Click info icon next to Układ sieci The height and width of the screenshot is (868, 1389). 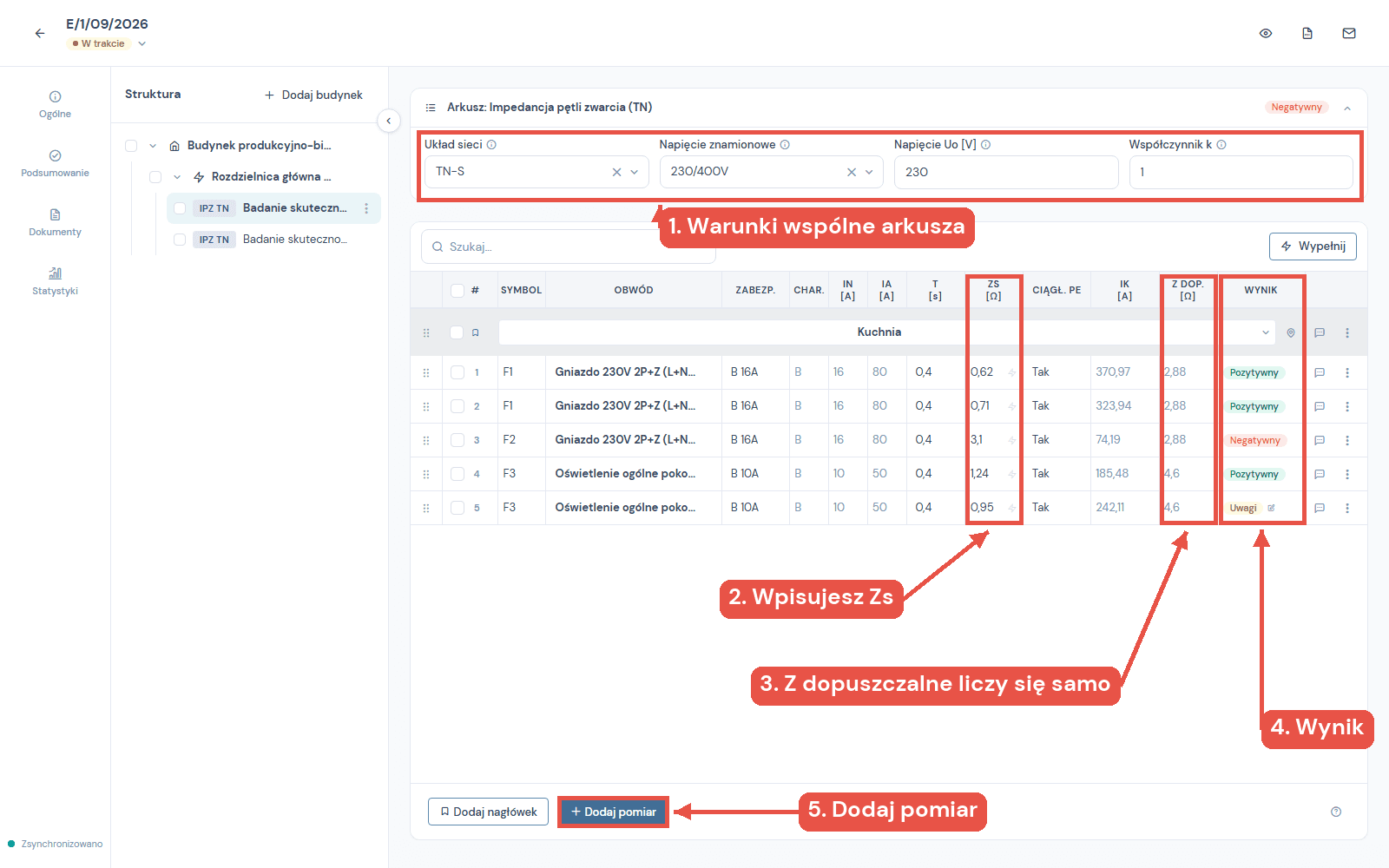pyautogui.click(x=491, y=145)
